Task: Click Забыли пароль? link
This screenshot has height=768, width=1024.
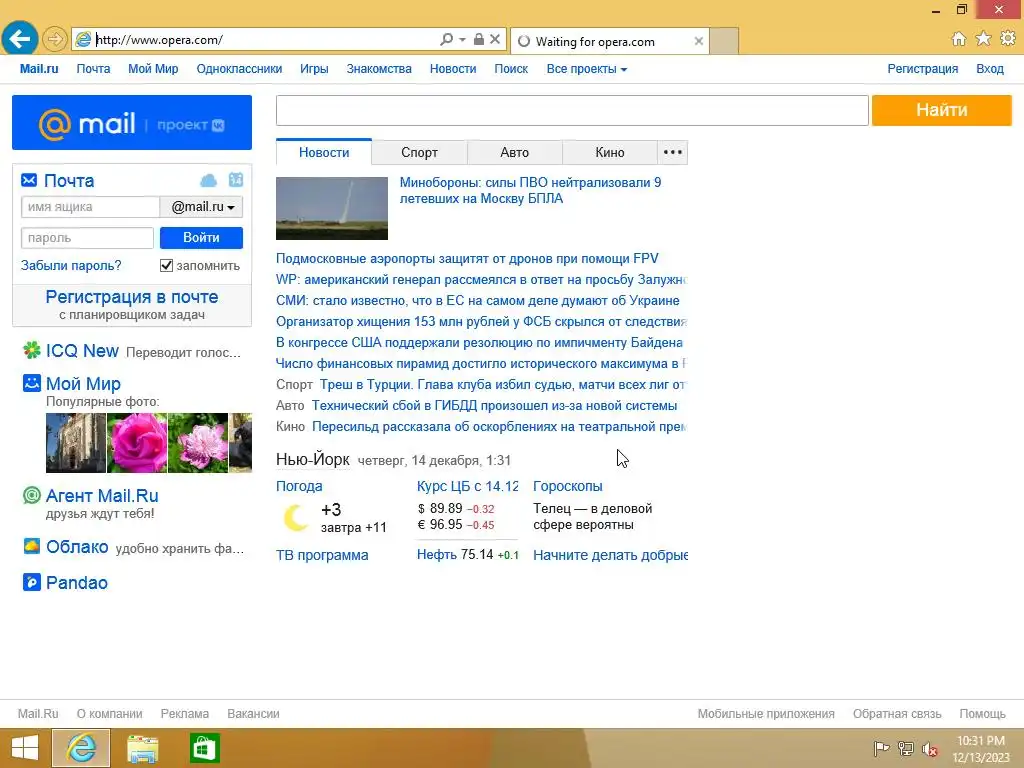Action: coord(71,266)
